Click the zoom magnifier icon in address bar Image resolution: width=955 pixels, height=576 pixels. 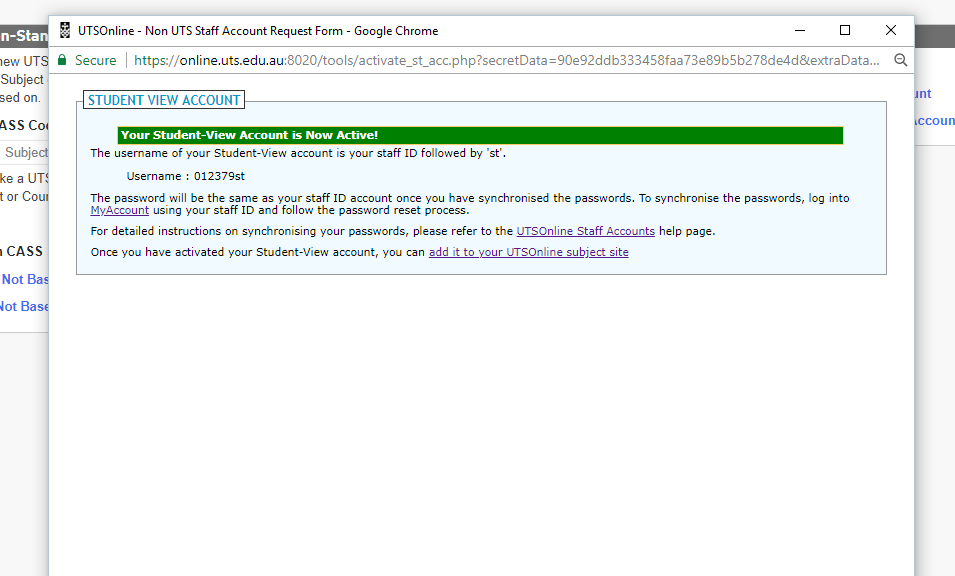(x=900, y=60)
